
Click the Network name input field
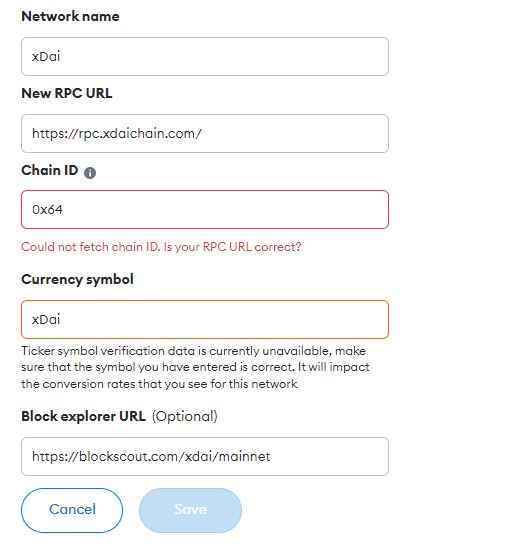point(205,57)
